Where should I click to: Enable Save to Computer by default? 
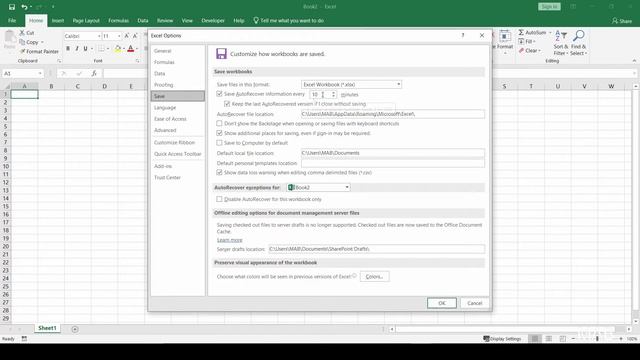pyautogui.click(x=219, y=143)
